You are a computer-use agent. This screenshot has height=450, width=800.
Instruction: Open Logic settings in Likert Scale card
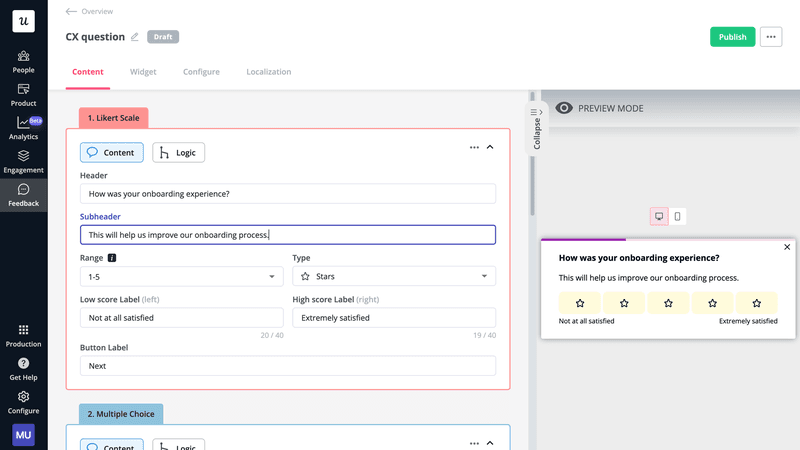[x=178, y=153]
